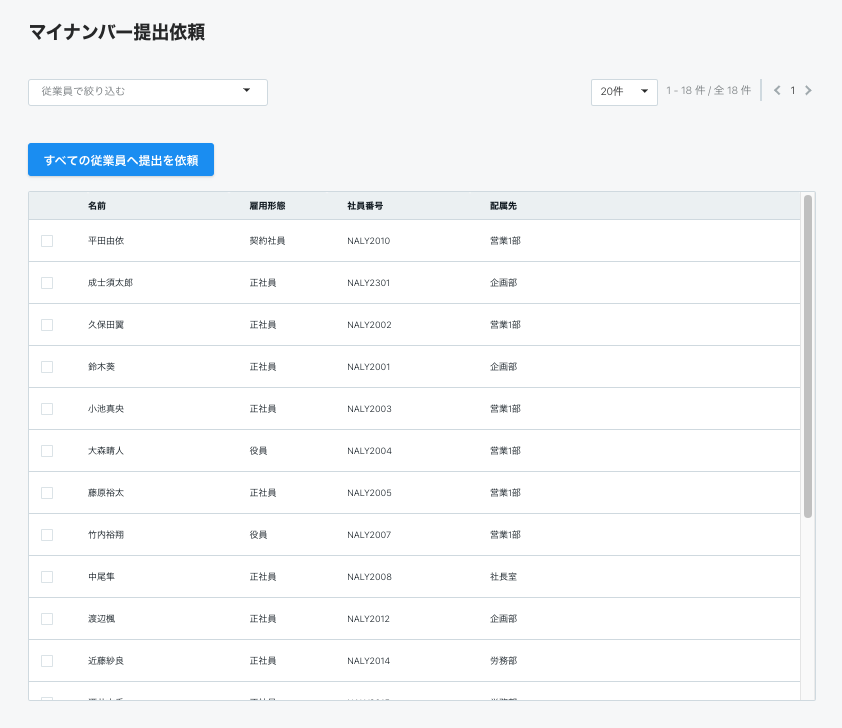Screen dimensions: 842x728
Task: Click the name 近藤紗良
Action: click(x=106, y=661)
